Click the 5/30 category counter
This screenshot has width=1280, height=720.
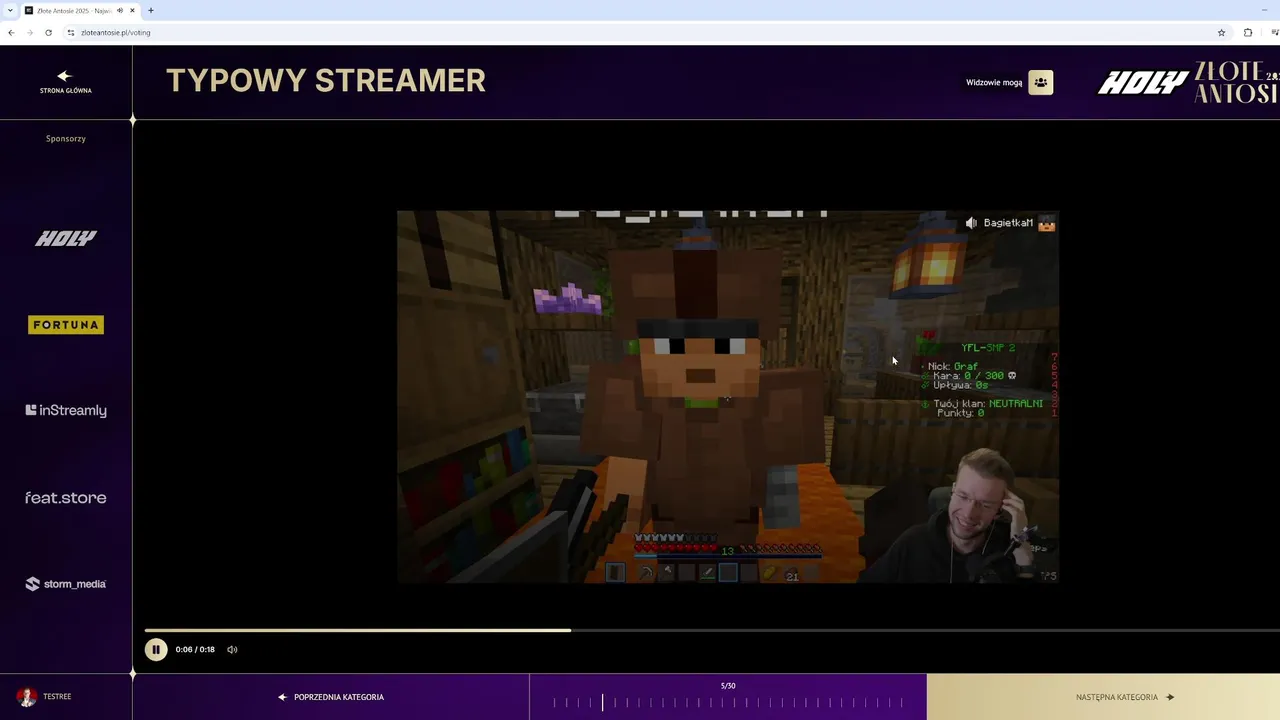point(728,686)
